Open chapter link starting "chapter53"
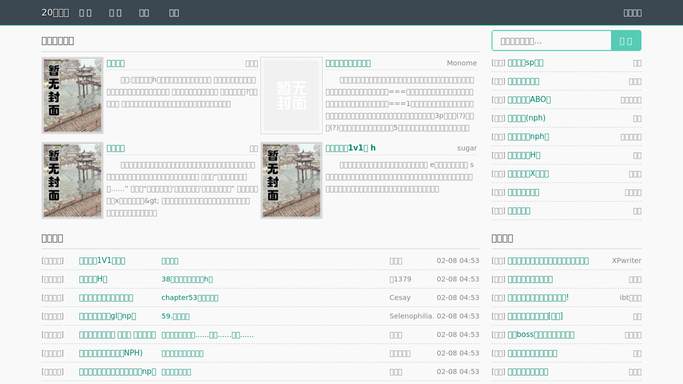 tap(190, 298)
